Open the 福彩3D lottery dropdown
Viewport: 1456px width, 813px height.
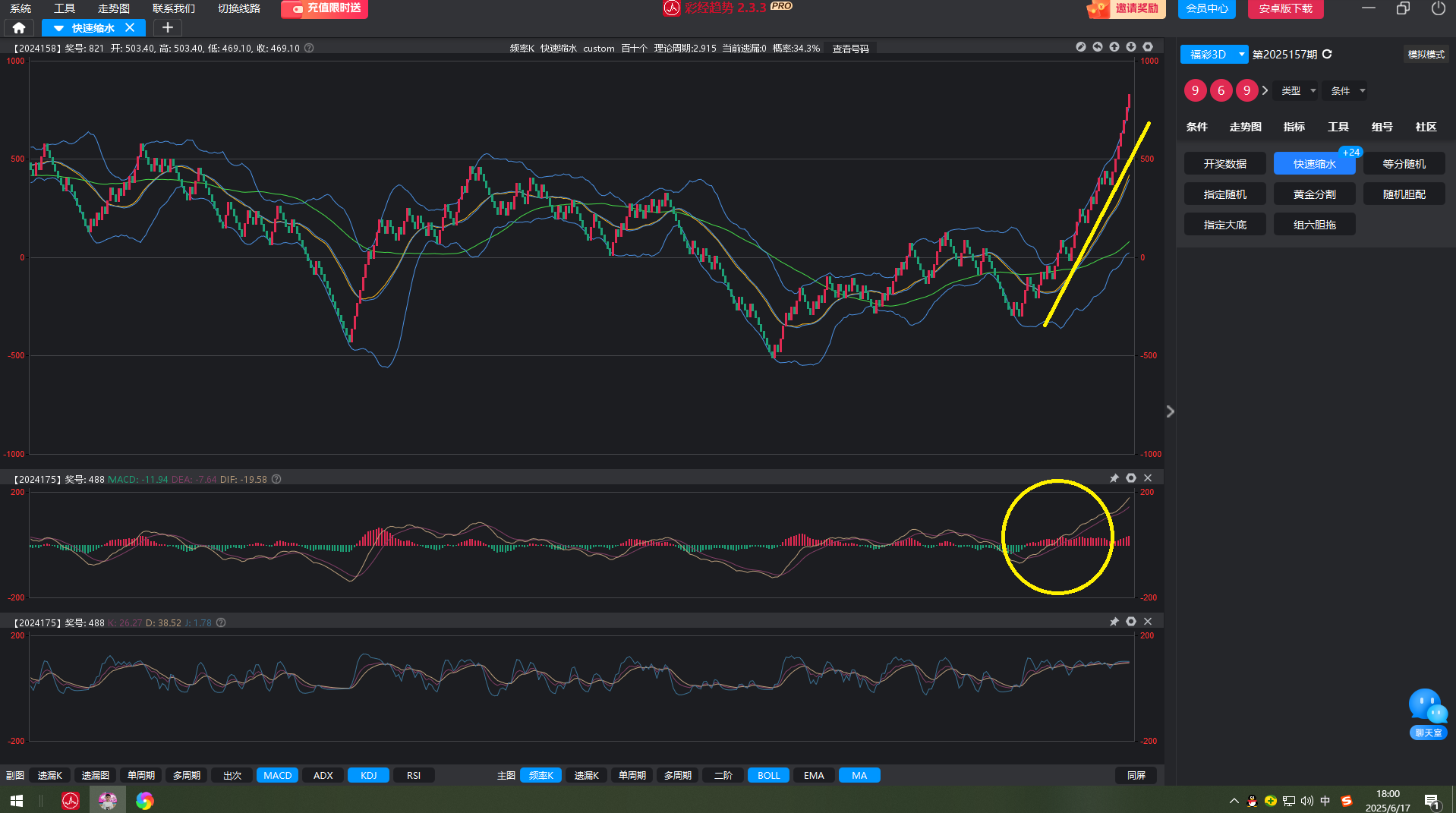coord(1214,54)
